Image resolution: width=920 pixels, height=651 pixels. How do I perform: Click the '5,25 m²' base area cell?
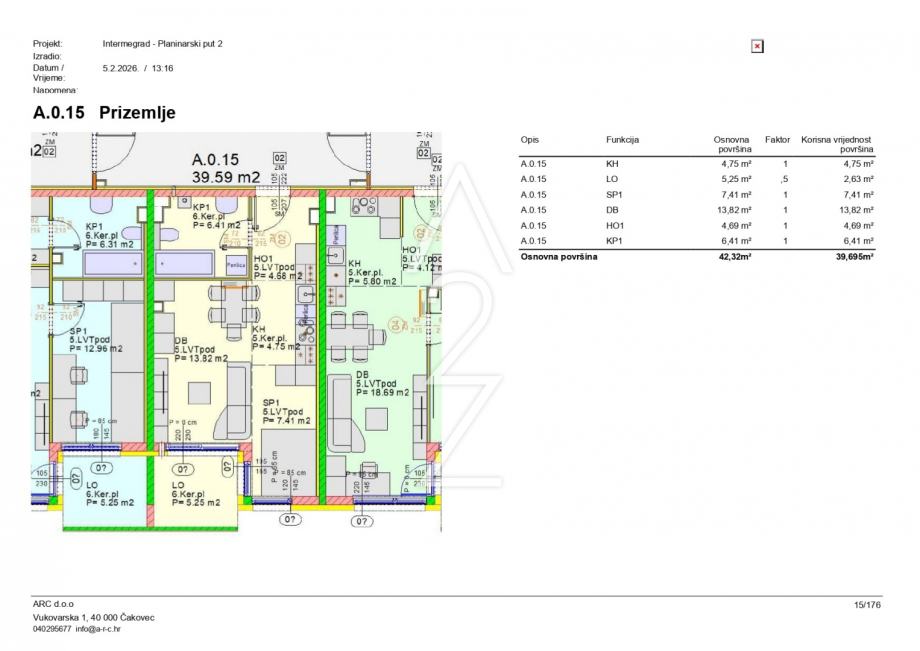pyautogui.click(x=736, y=179)
